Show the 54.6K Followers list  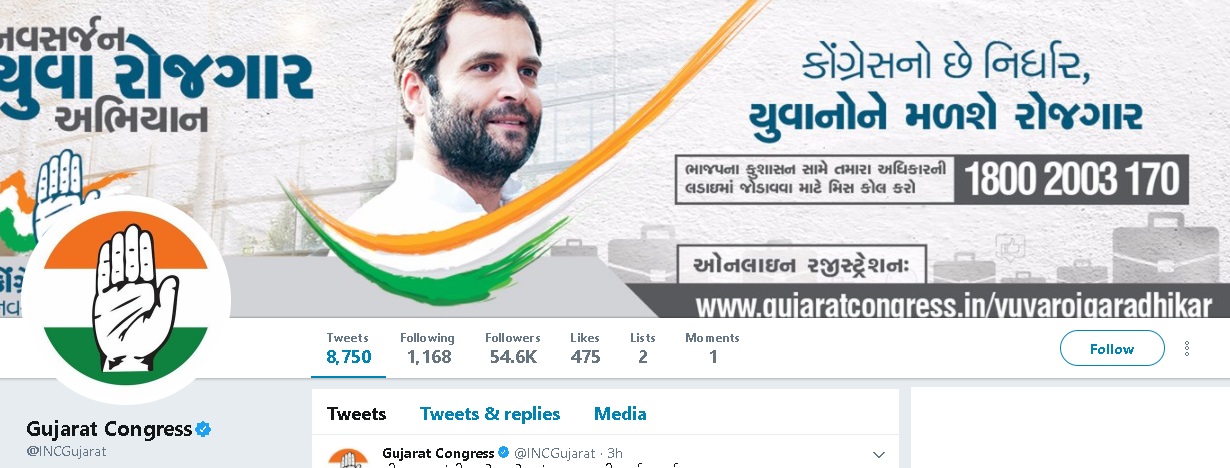pyautogui.click(x=513, y=347)
